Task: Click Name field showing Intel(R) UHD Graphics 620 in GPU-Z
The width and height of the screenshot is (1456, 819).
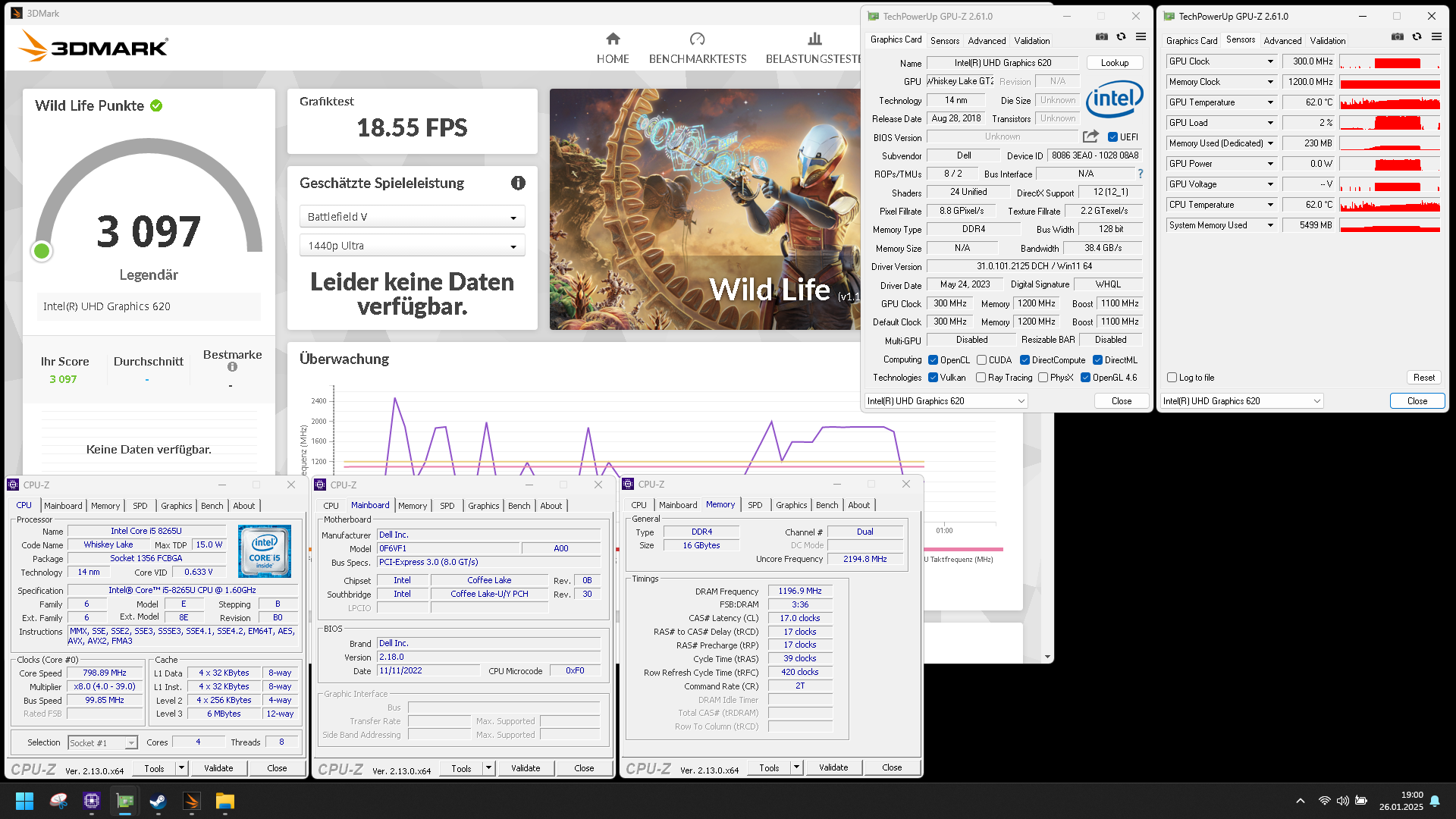Action: click(x=1003, y=63)
